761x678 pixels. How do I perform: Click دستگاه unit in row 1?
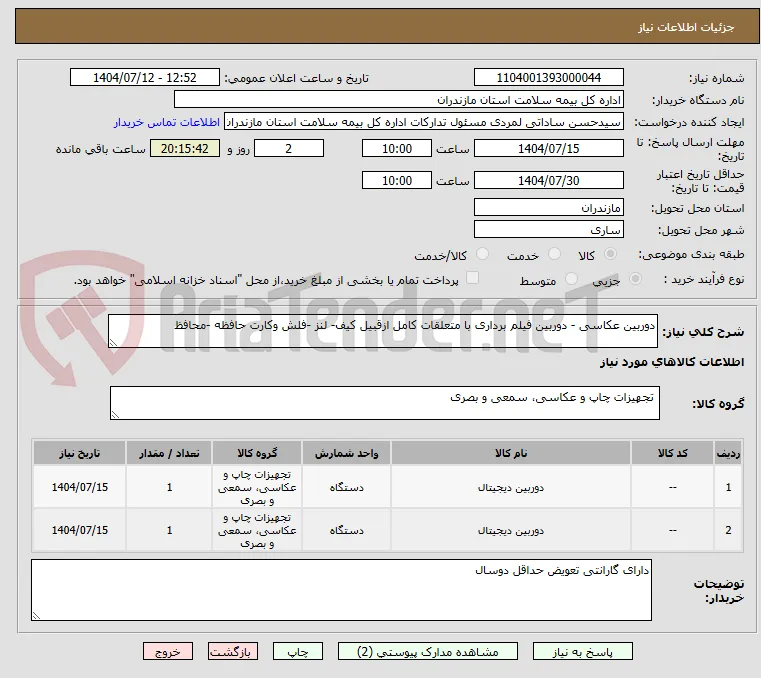346,487
